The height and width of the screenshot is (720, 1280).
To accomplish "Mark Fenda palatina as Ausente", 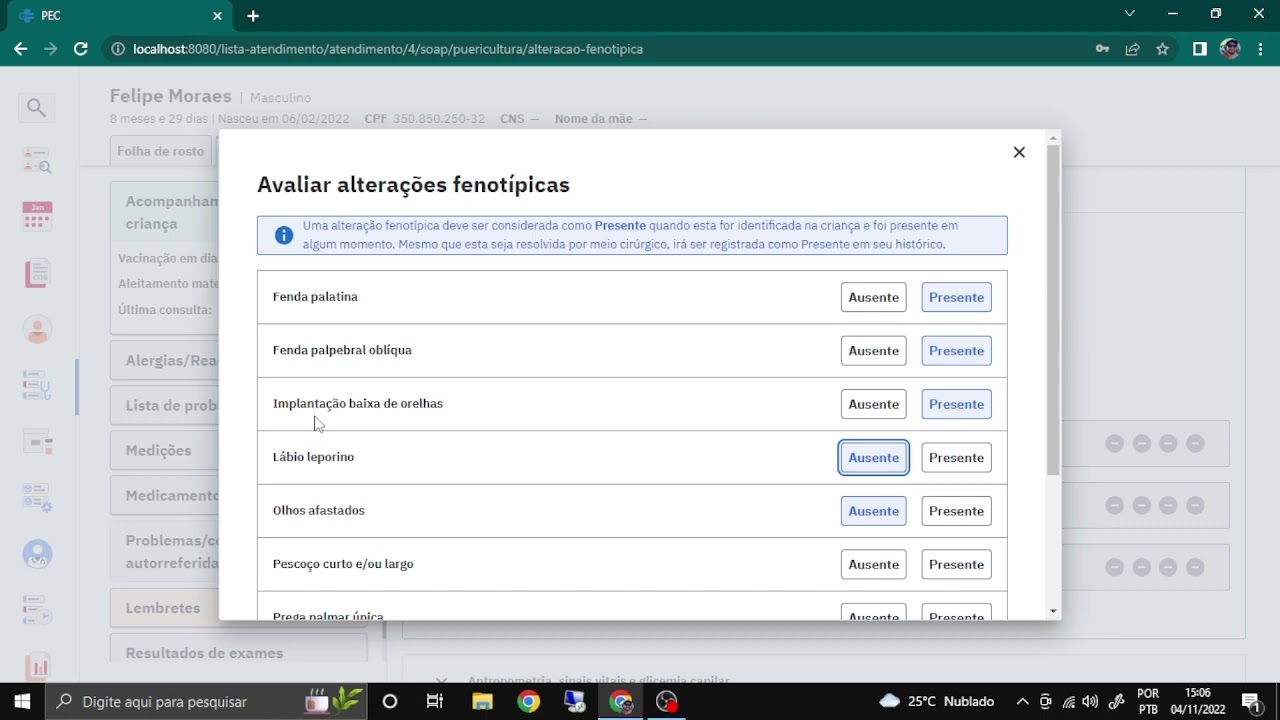I will 873,297.
